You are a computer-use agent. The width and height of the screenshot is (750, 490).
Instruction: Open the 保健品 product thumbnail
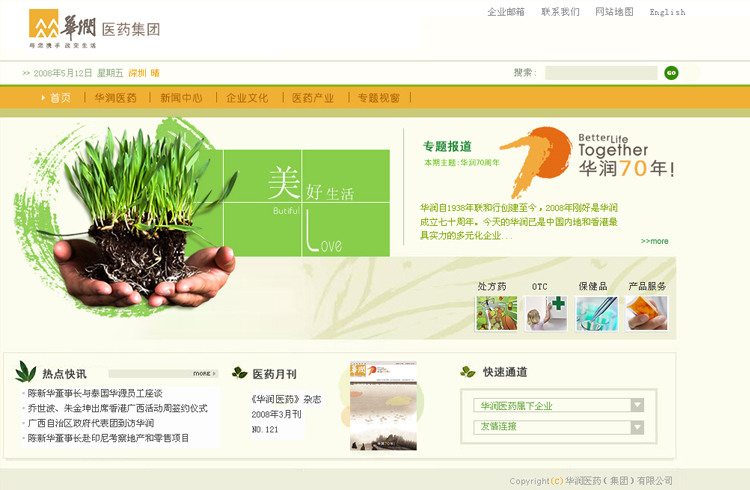click(x=596, y=313)
